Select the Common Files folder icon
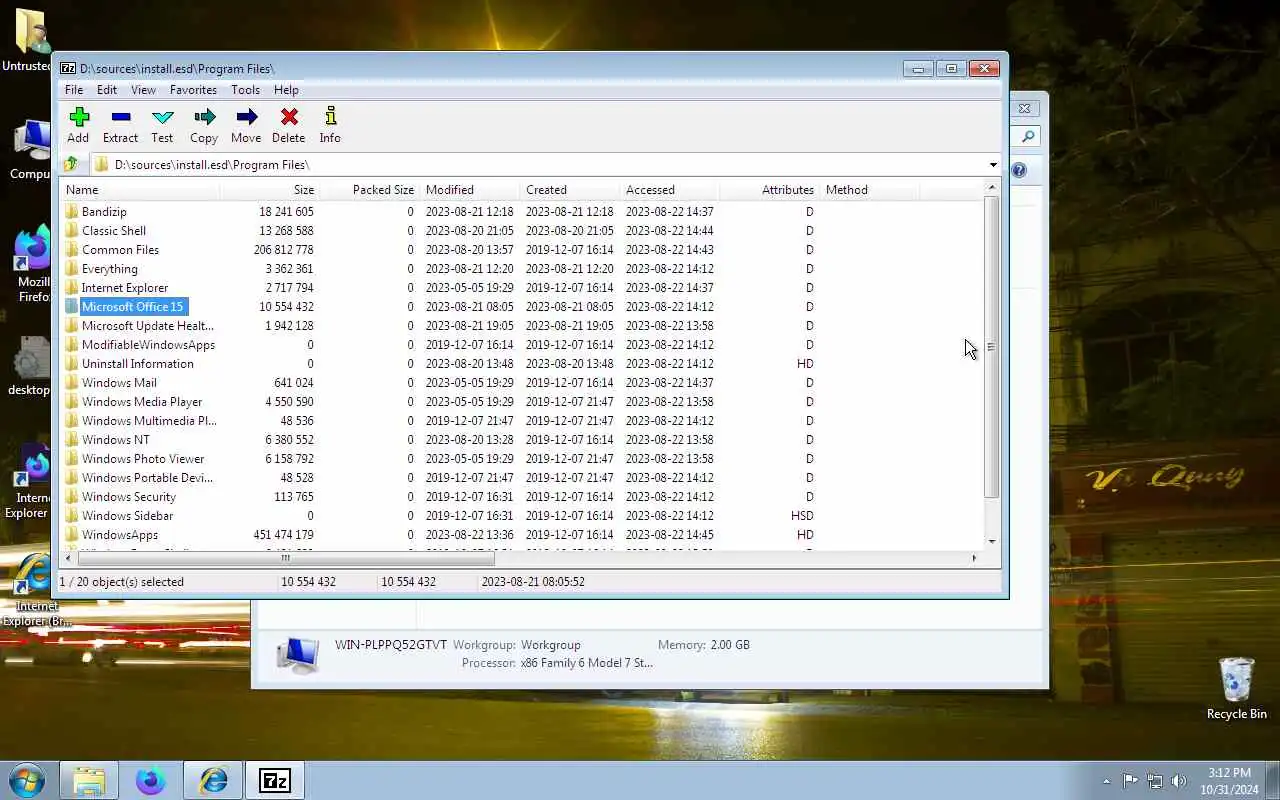 click(71, 250)
